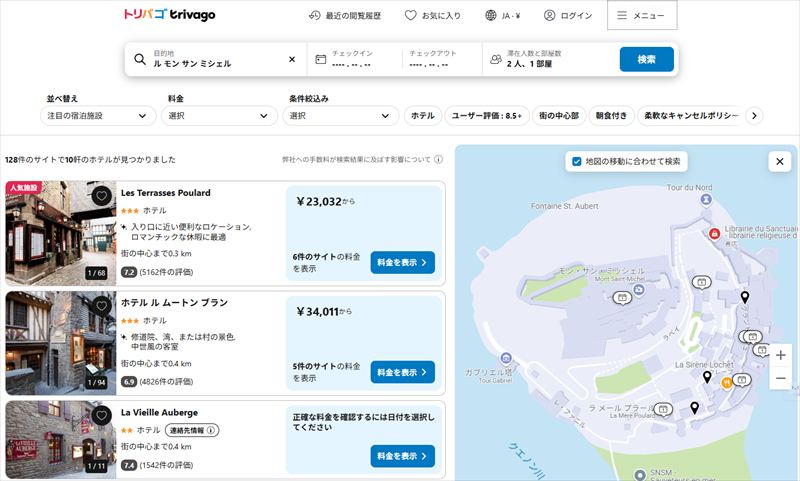Click the hotel marker near ラ メール プラール

[663, 410]
